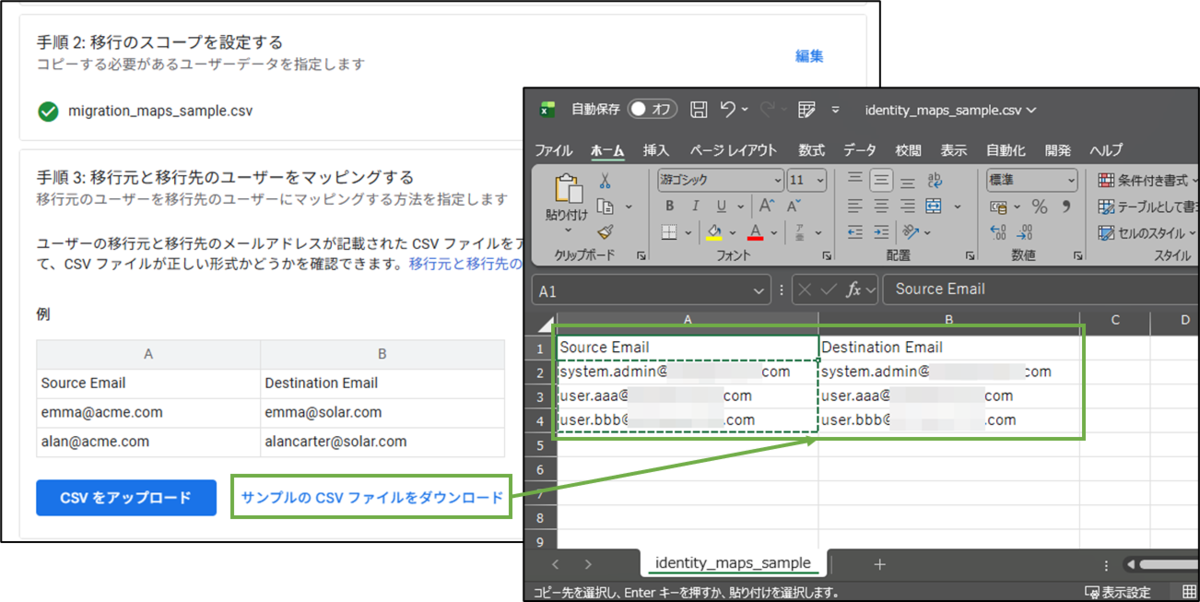Apply italic formatting
This screenshot has width=1200, height=602.
pyautogui.click(x=694, y=206)
